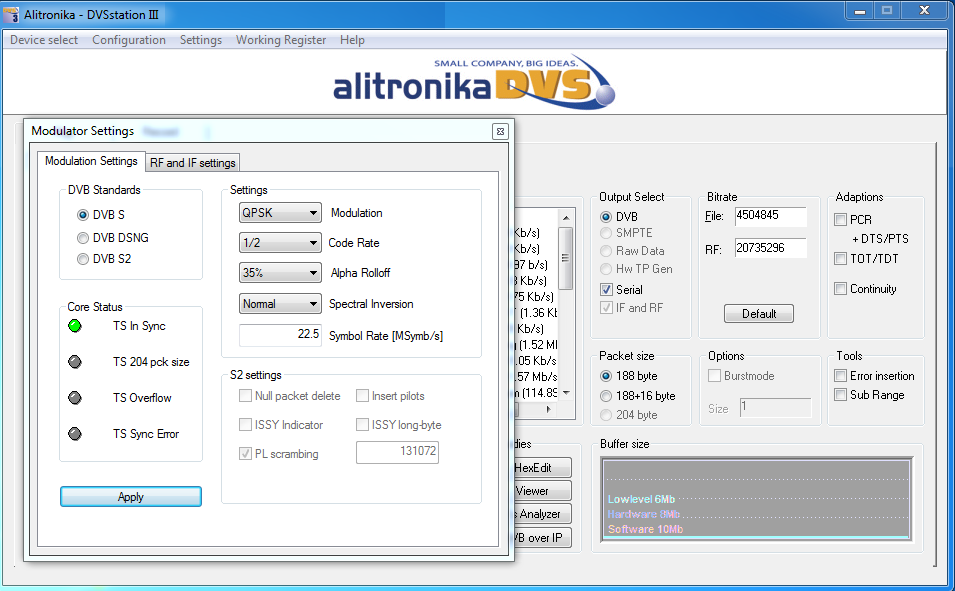955x591 pixels.
Task: Select the DVB S2 standard
Action: (83, 259)
